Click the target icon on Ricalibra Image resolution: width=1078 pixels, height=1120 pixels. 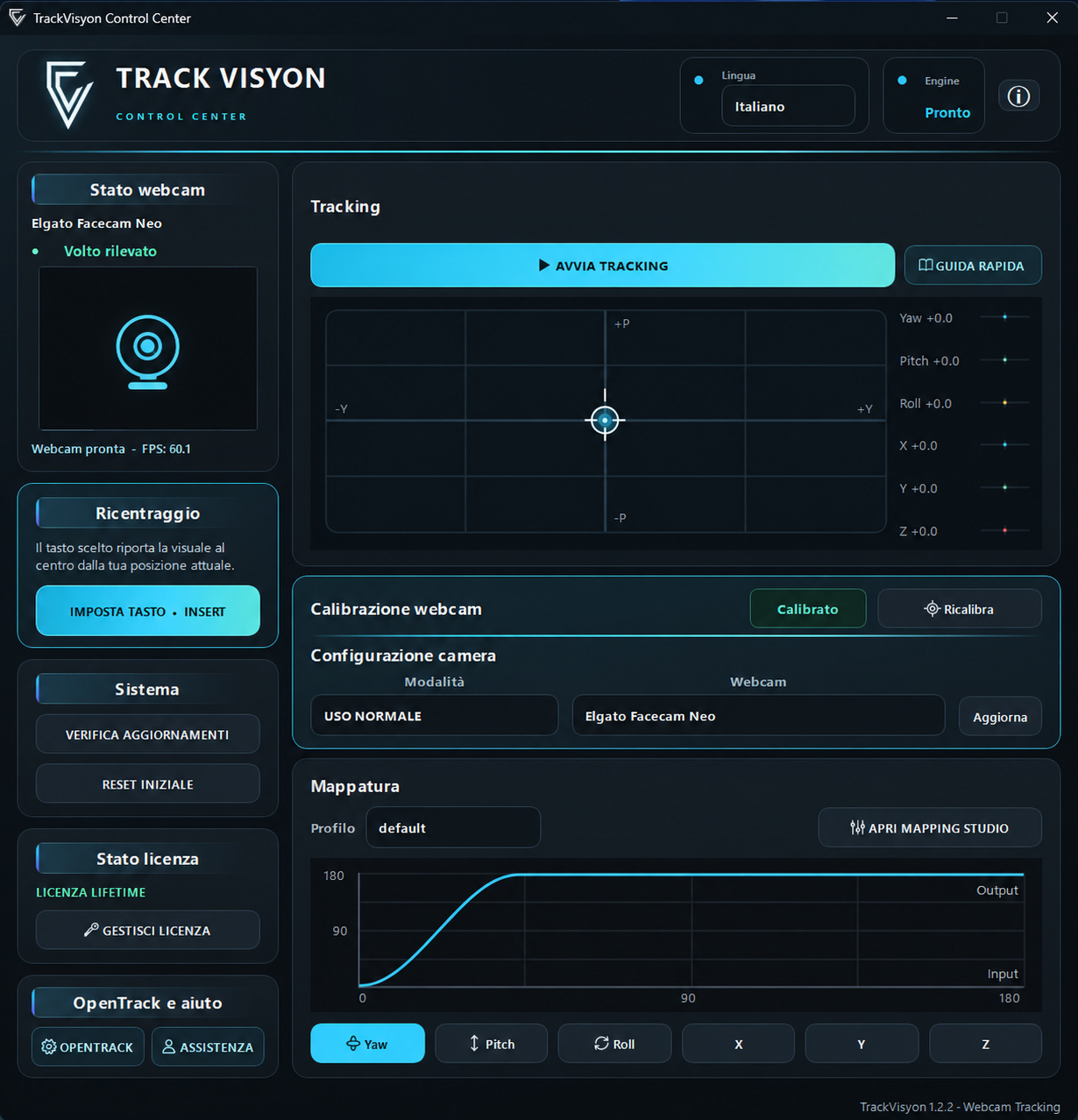(932, 609)
